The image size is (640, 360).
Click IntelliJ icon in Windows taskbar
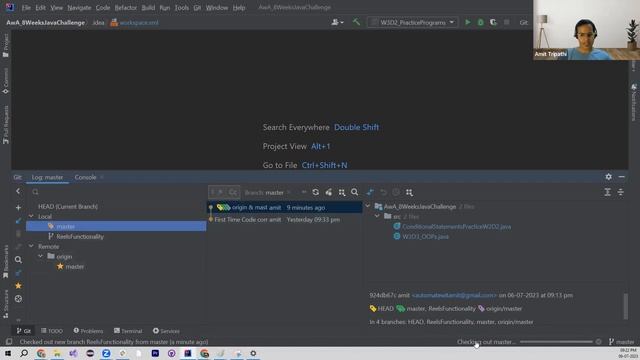coord(188,353)
